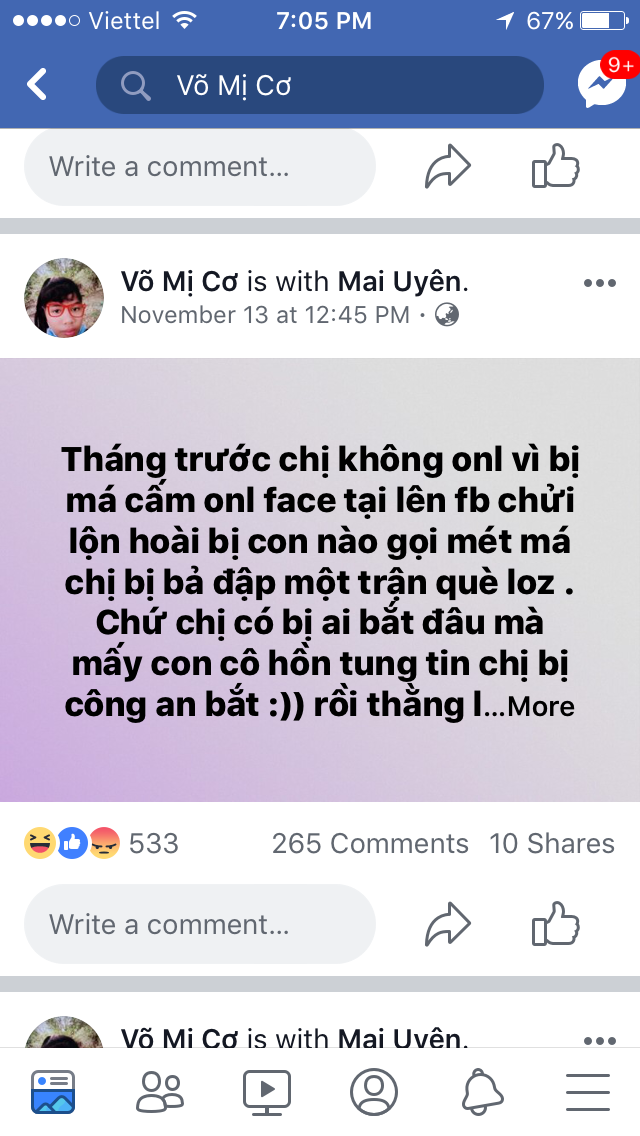640x1136 pixels.
Task: Share the previous post with arrow icon
Action: coord(447,167)
